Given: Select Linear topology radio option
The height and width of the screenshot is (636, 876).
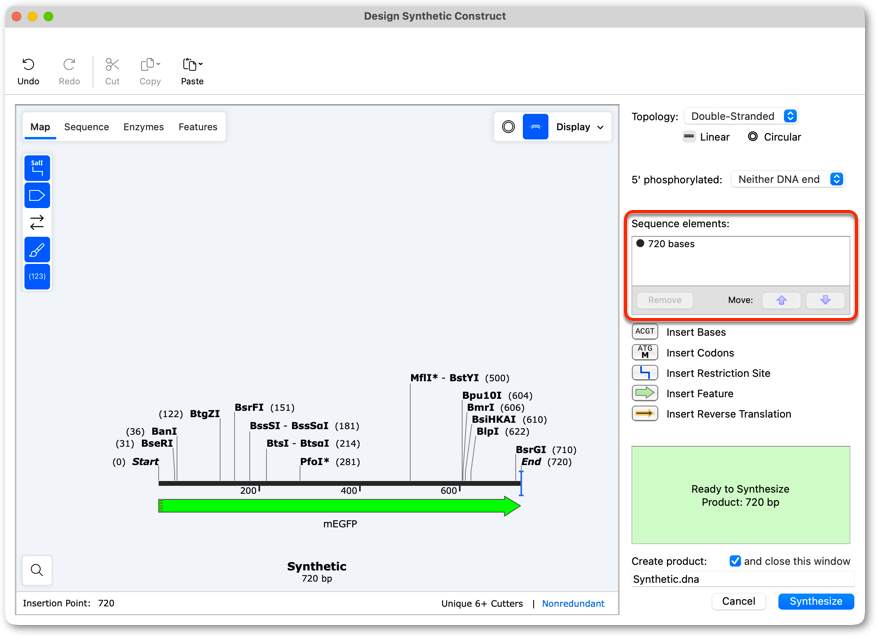Looking at the screenshot, I should point(706,137).
